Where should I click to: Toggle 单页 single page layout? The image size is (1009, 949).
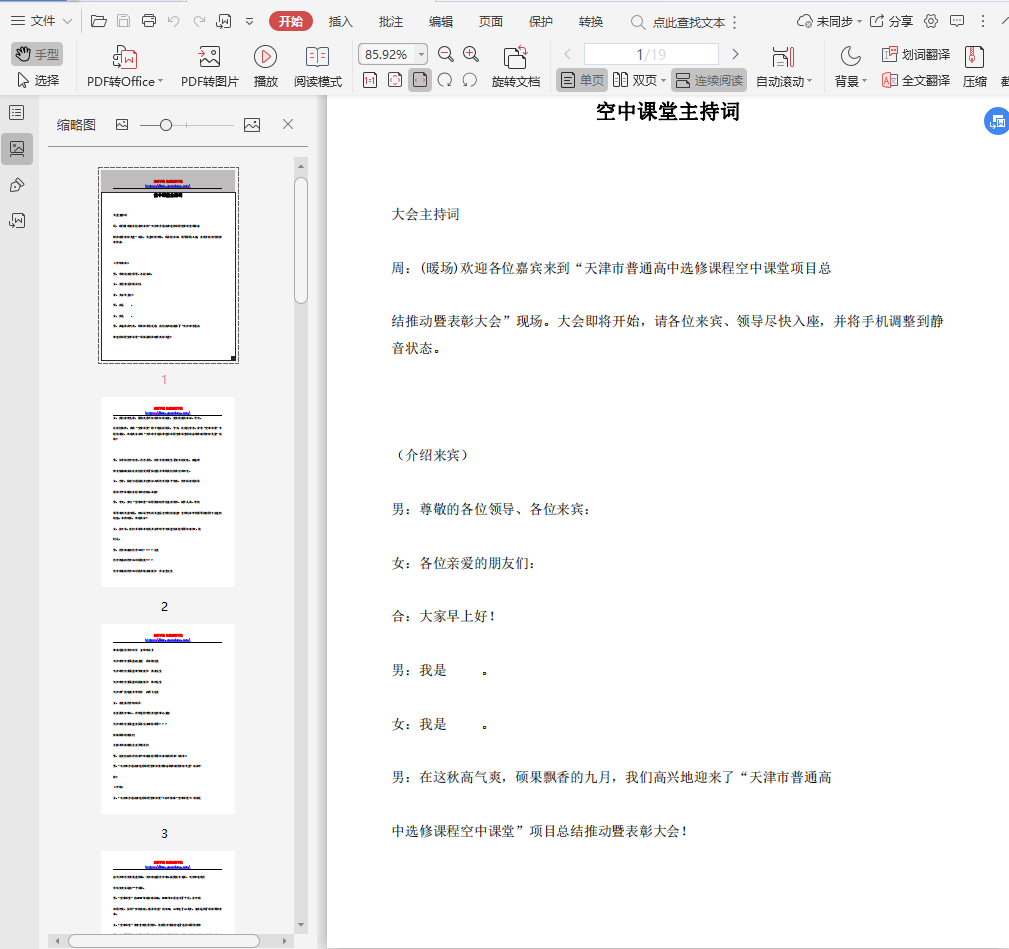[x=582, y=80]
